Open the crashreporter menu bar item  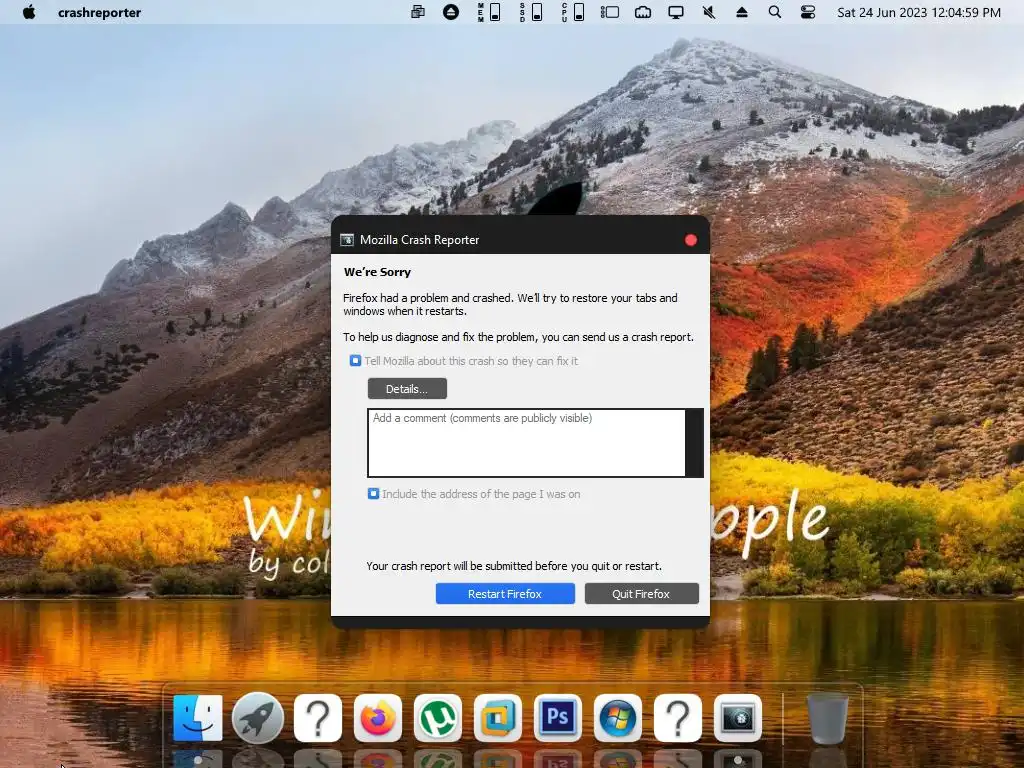pyautogui.click(x=99, y=12)
